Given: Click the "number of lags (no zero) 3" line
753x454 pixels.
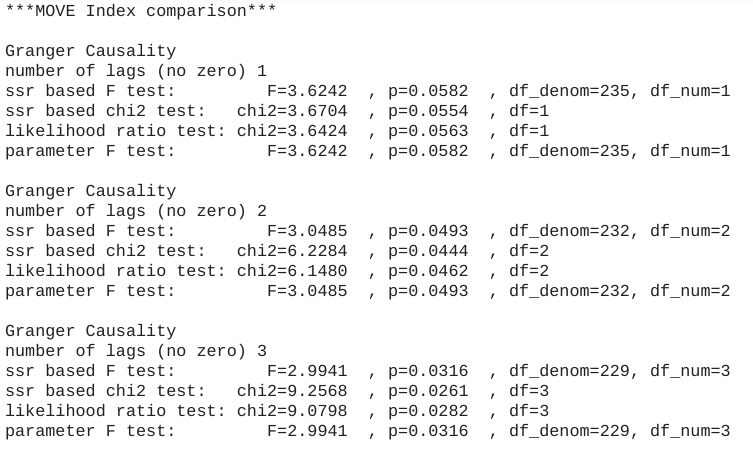Looking at the screenshot, I should pyautogui.click(x=136, y=351).
